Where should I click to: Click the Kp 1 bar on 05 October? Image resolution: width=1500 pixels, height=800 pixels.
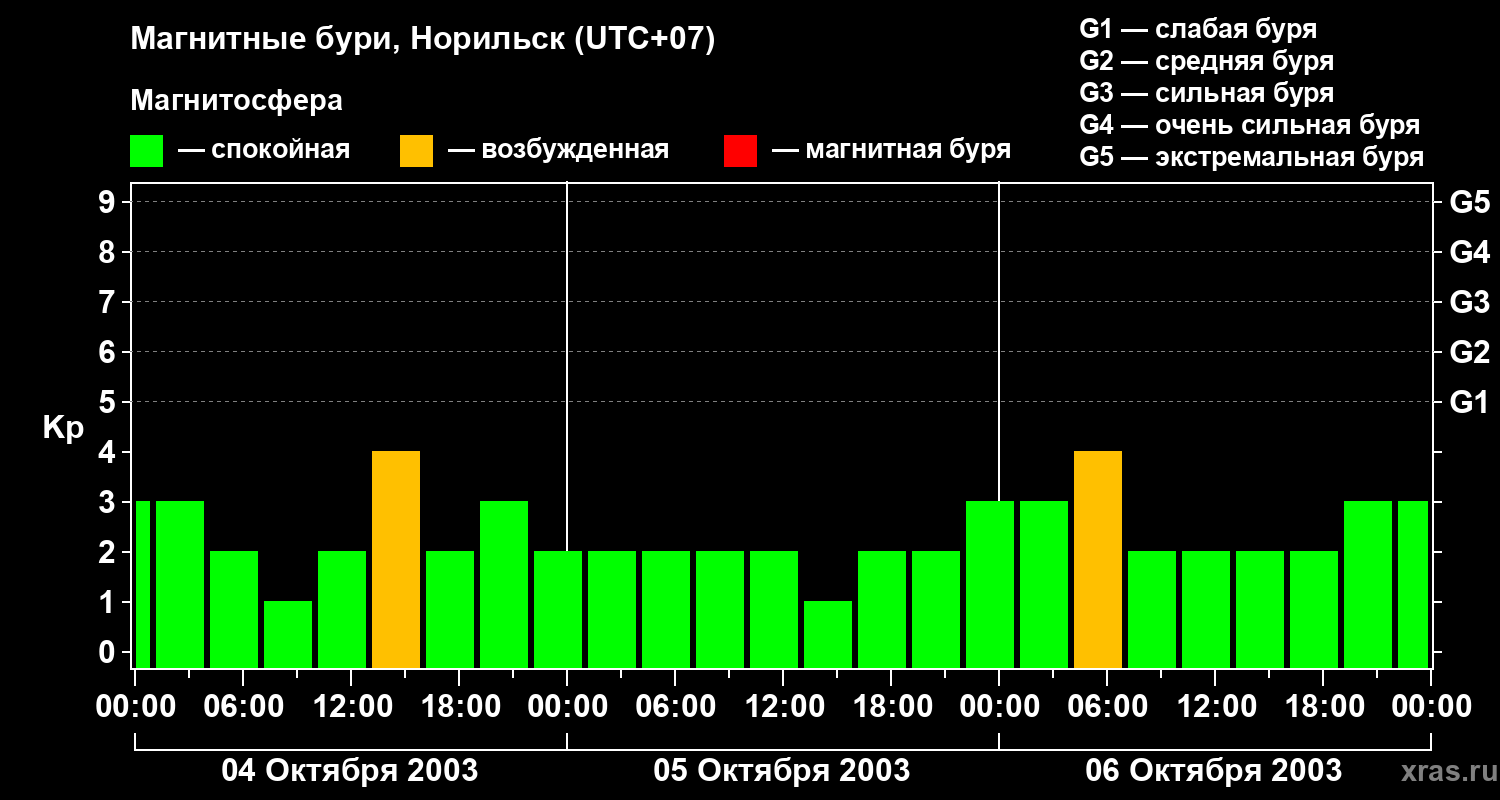(x=828, y=634)
